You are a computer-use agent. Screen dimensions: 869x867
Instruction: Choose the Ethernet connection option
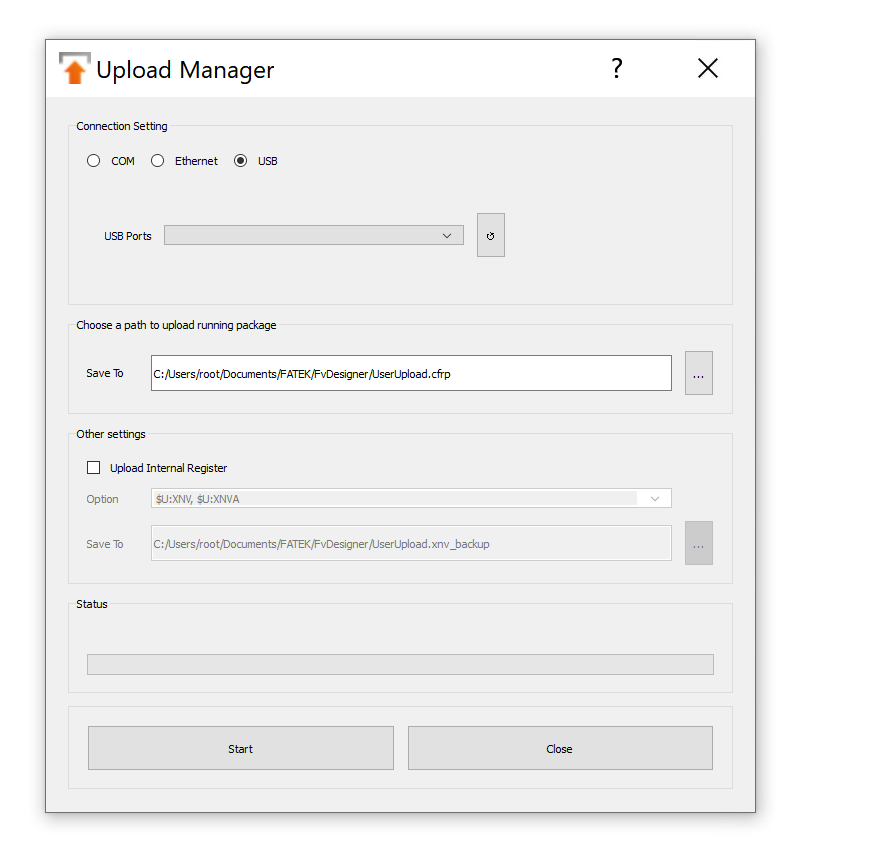point(158,161)
